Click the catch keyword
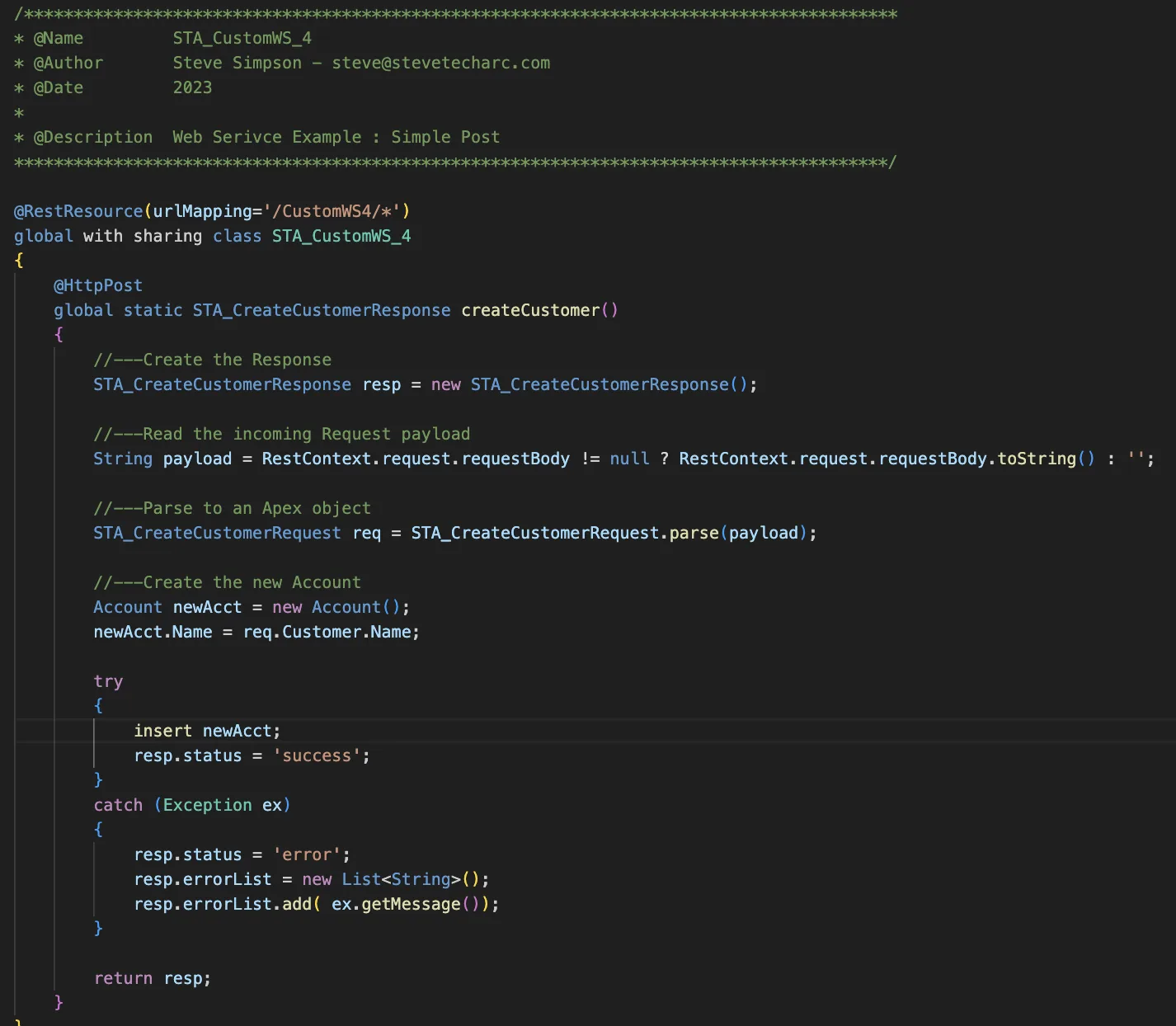The image size is (1176, 1026). click(118, 805)
